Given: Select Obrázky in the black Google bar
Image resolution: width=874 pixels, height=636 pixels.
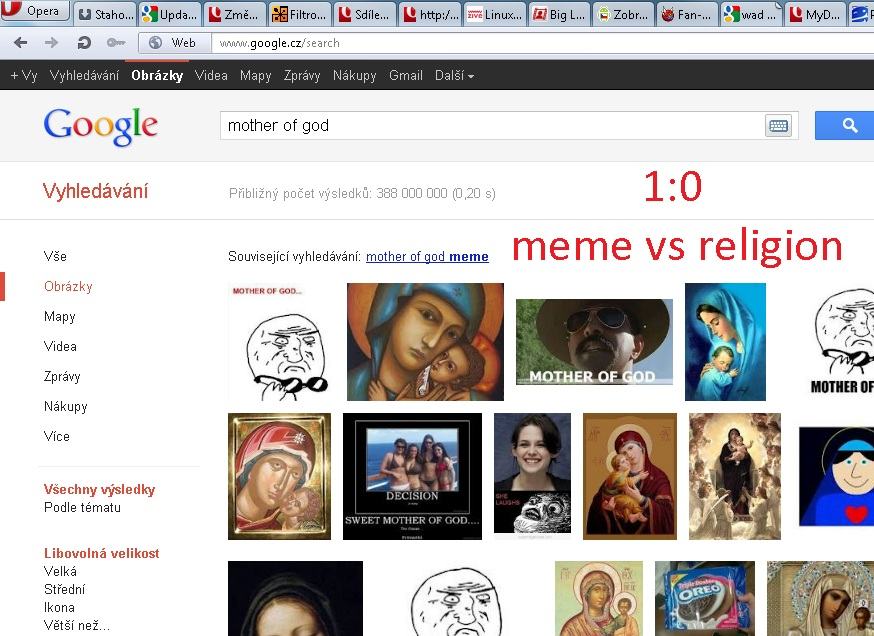Looking at the screenshot, I should pos(157,75).
